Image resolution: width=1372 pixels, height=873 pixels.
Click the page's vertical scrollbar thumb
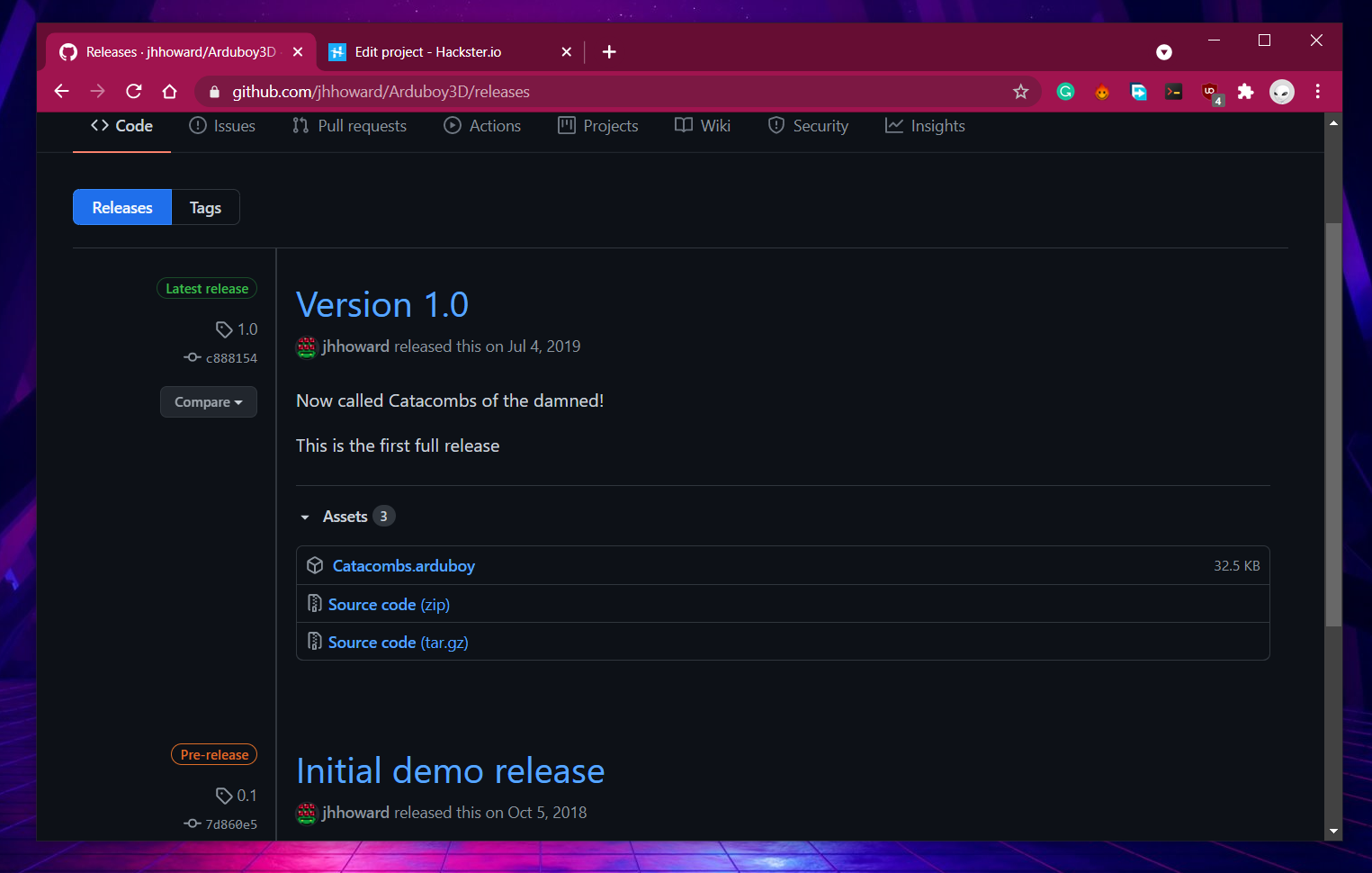click(x=1333, y=423)
